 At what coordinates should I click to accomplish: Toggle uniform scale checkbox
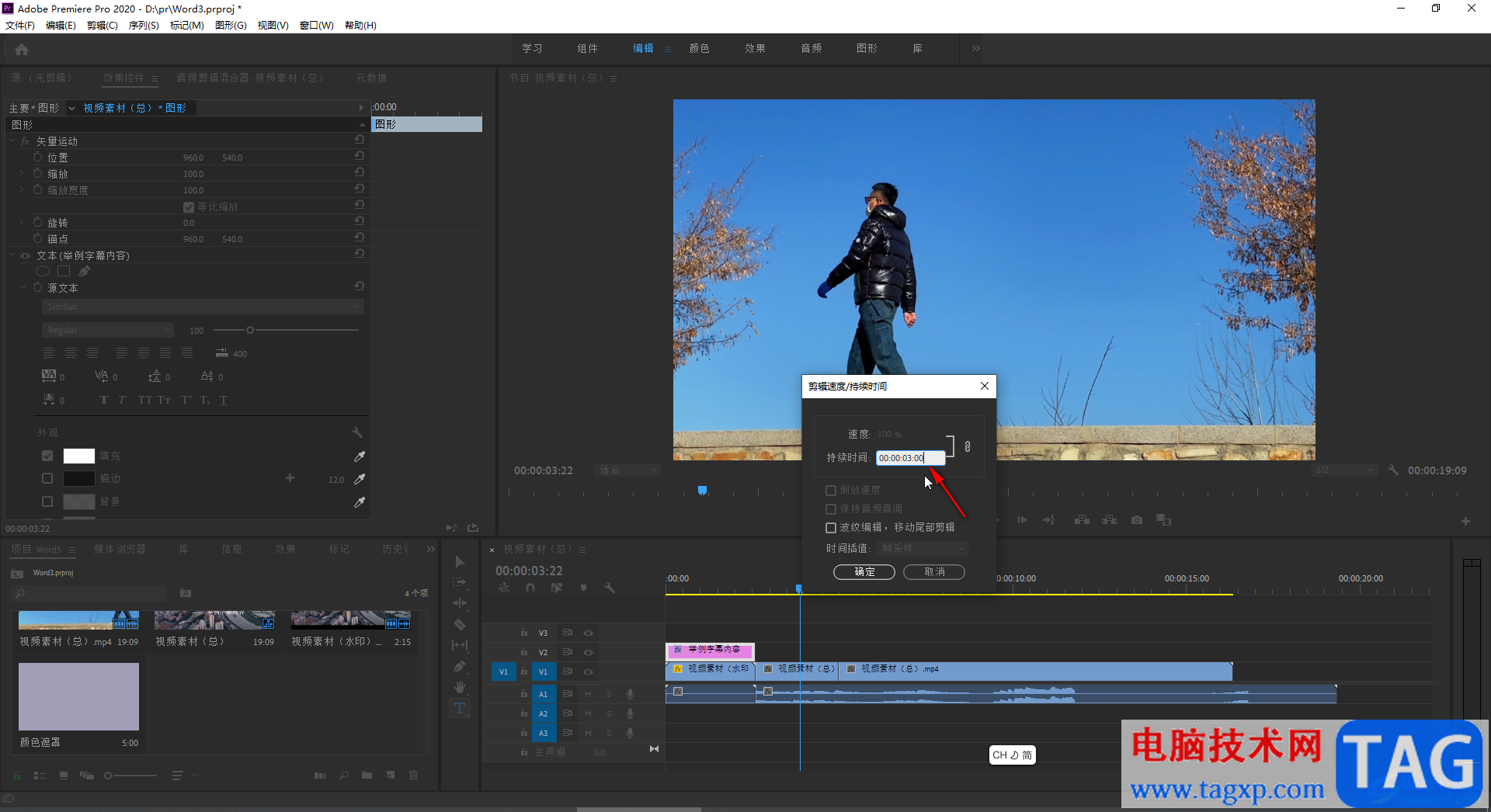[189, 207]
